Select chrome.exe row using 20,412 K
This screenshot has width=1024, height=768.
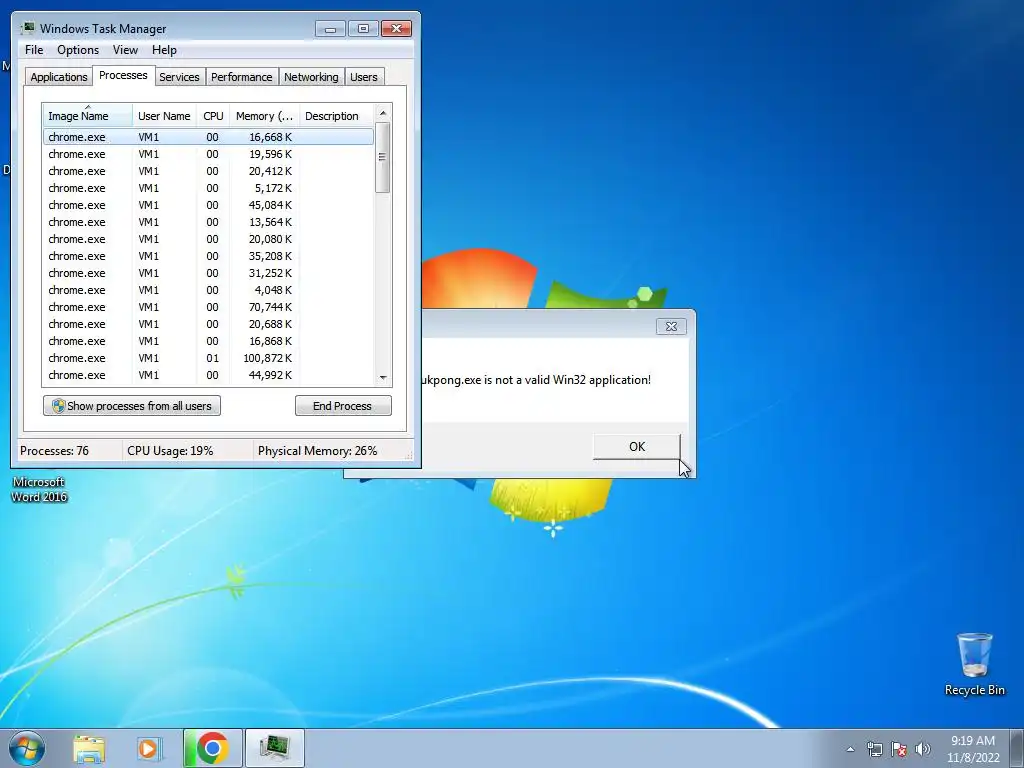point(208,171)
